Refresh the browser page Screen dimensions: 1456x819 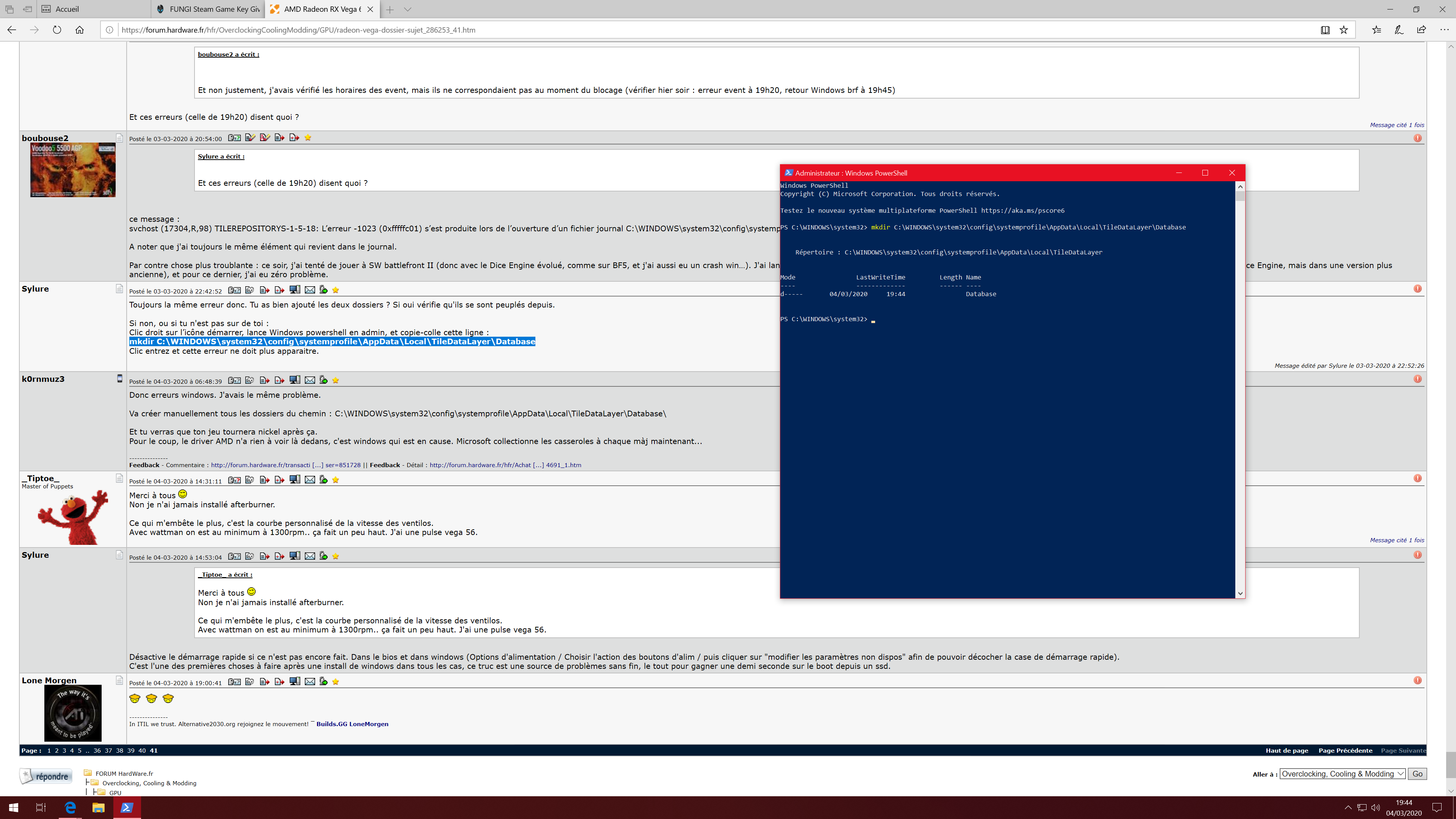pos(57,30)
